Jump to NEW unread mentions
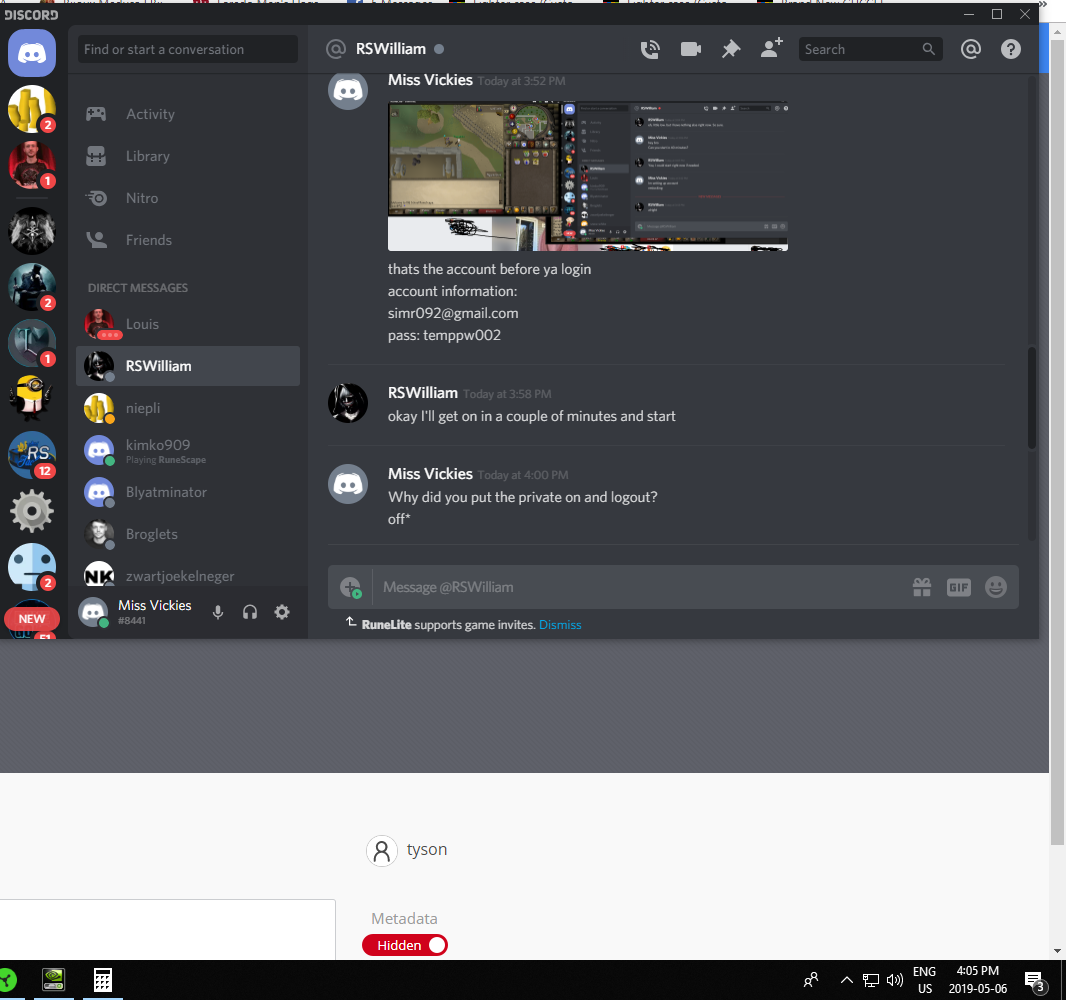Screen dimensions: 1066x1000 [32, 619]
